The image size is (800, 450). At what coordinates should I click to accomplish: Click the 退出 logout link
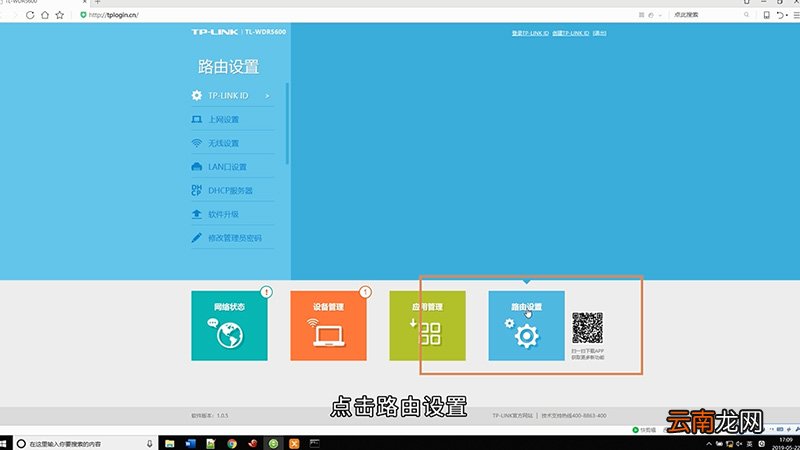(x=599, y=33)
